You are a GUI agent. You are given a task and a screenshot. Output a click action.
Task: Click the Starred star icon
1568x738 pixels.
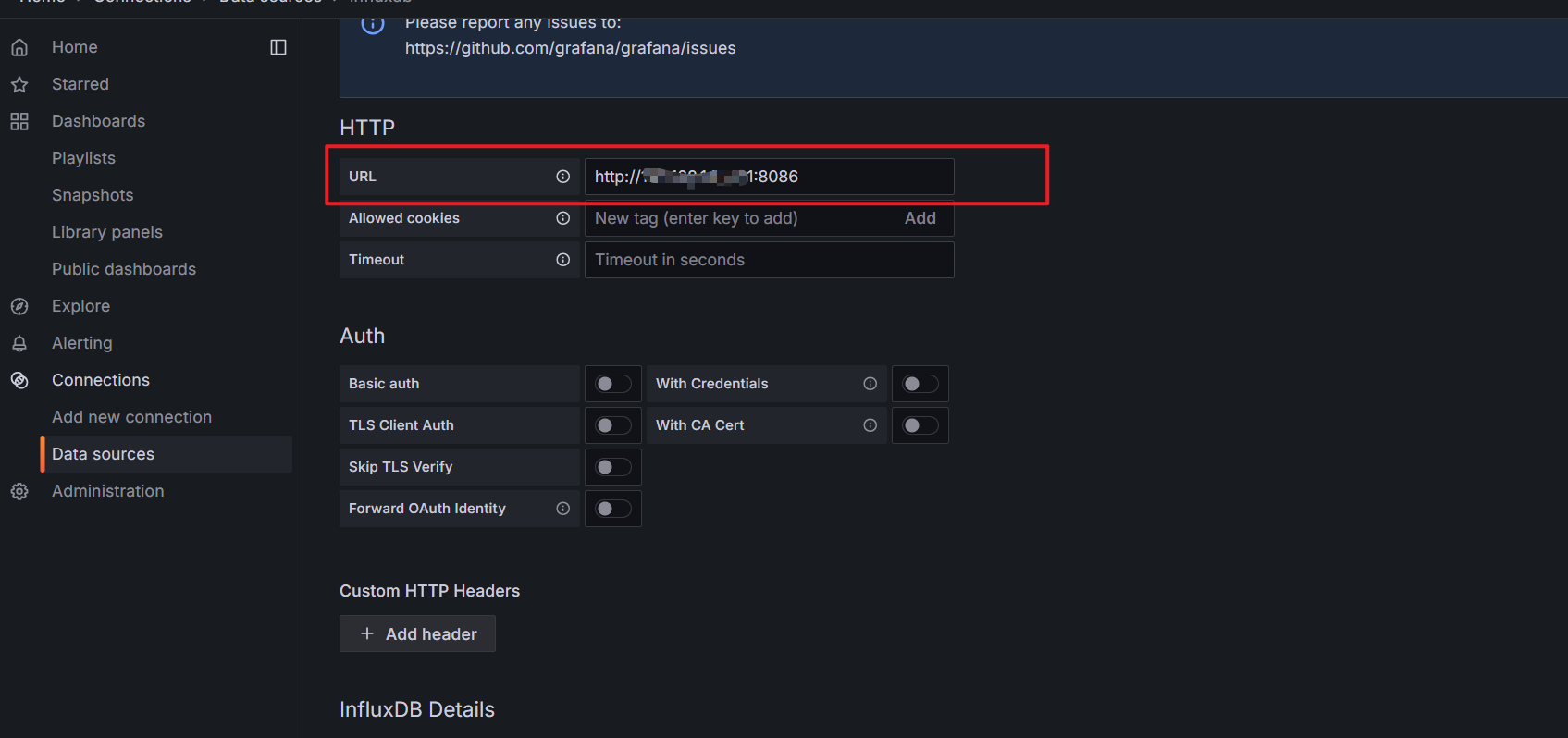[19, 85]
